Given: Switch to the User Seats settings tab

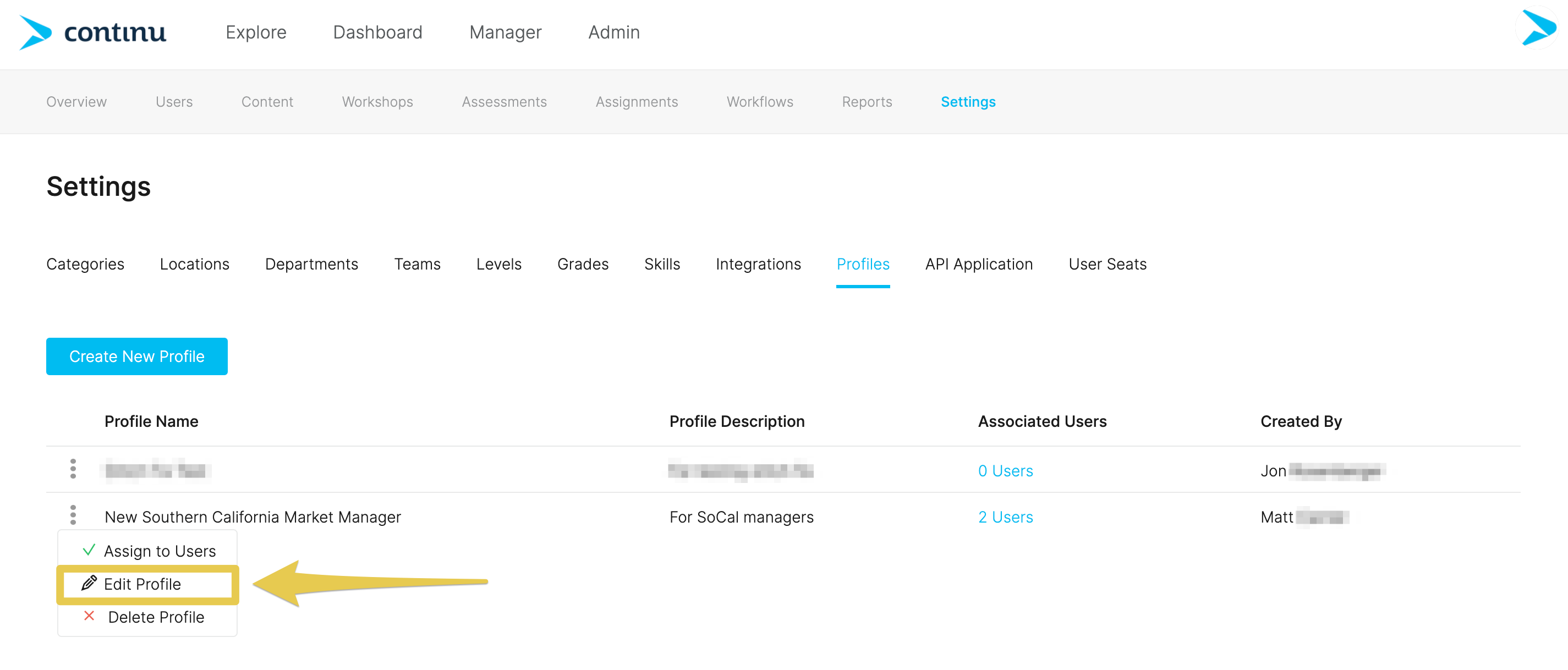Looking at the screenshot, I should coord(1107,264).
